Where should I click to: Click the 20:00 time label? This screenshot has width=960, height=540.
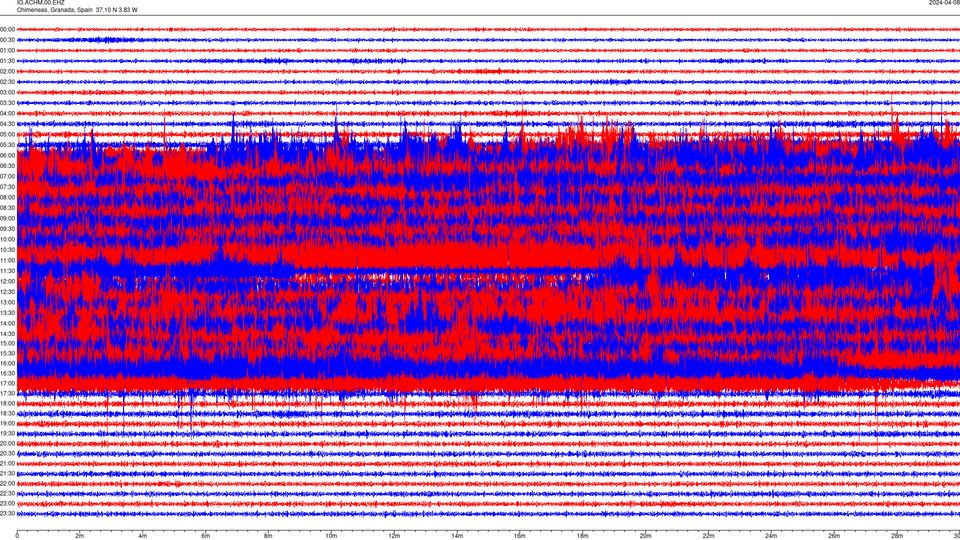point(7,443)
